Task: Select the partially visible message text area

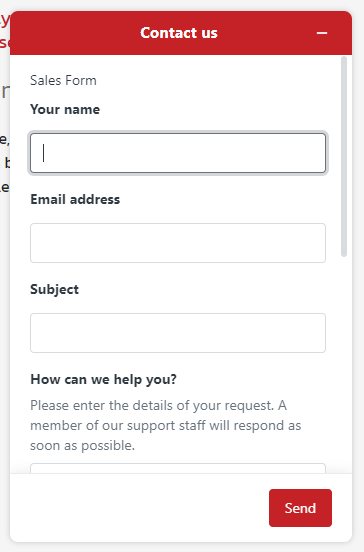Action: [178, 469]
